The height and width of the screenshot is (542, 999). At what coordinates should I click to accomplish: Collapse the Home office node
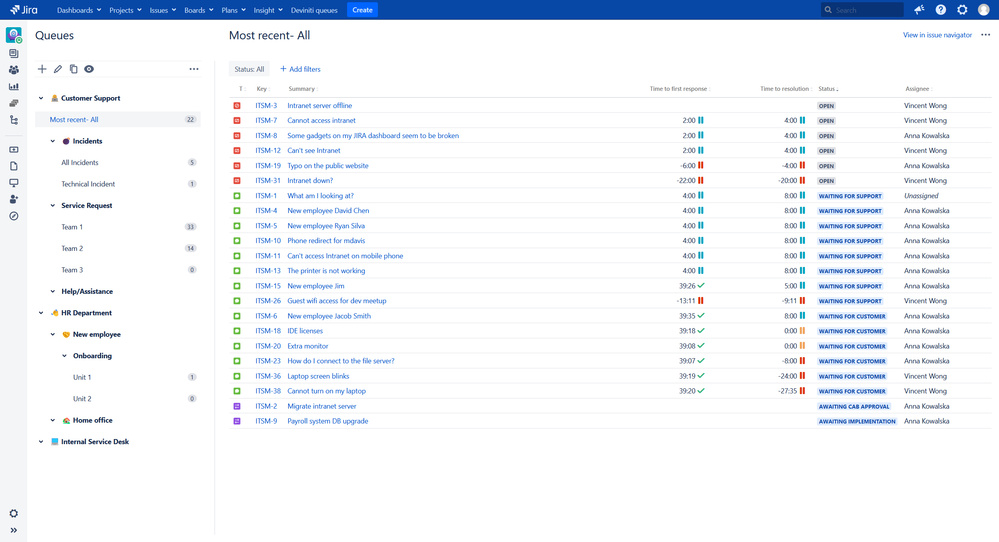click(x=53, y=420)
